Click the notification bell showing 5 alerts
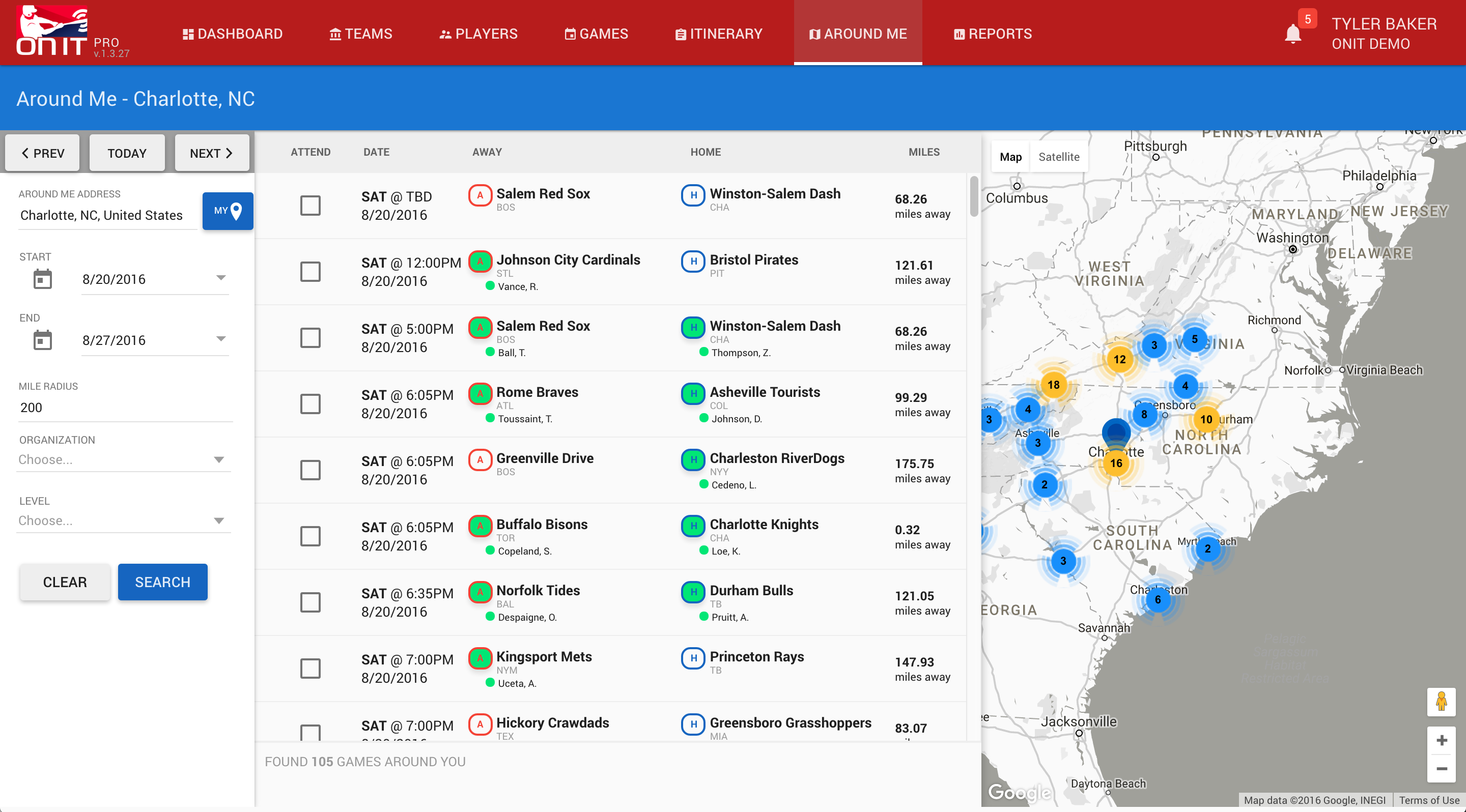1466x812 pixels. point(1293,33)
